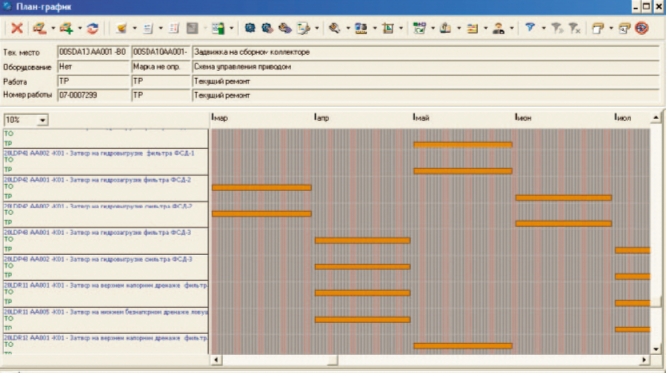This screenshot has height=376, width=668.
Task: Open dropdown arrow beside blue filter icon
Action: click(543, 29)
